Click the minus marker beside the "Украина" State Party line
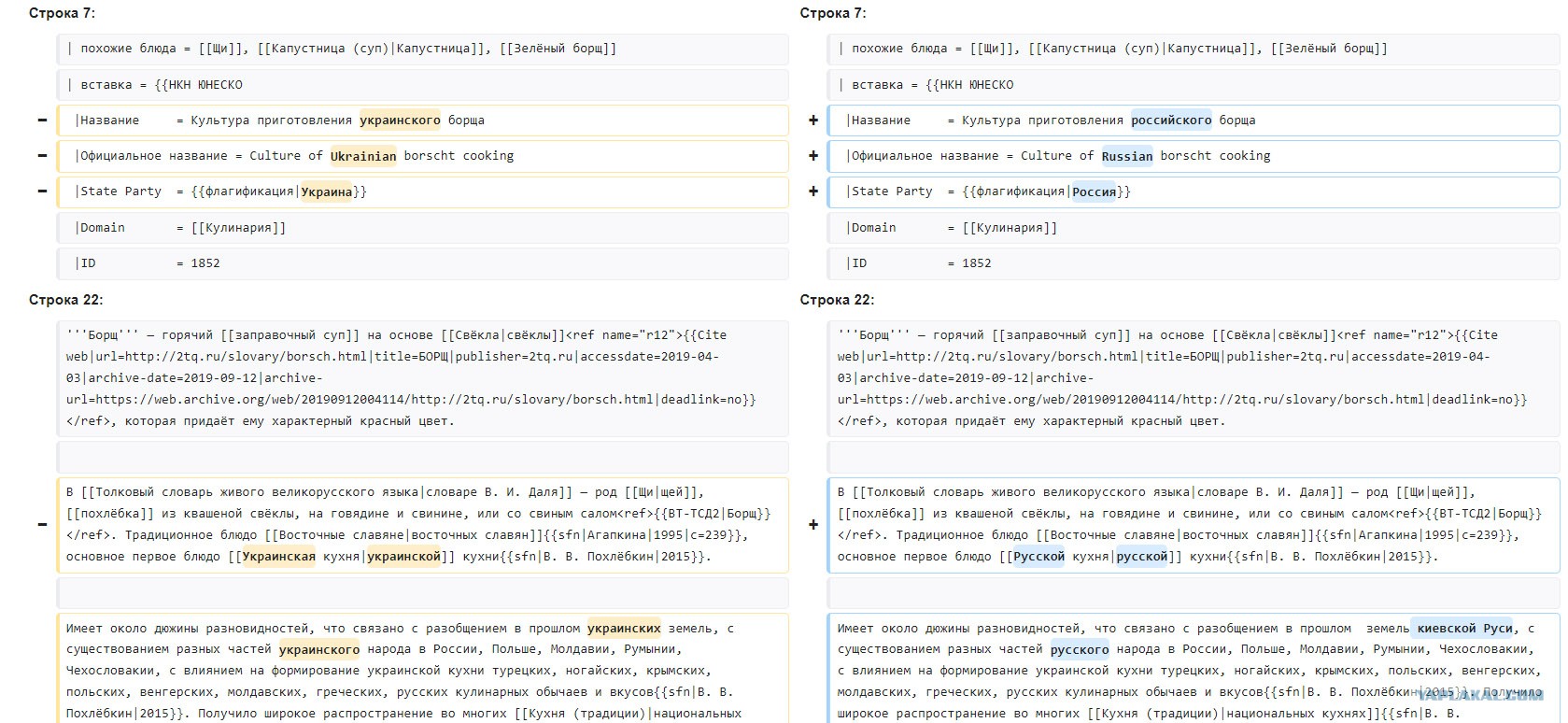1568x723 pixels. tap(42, 191)
